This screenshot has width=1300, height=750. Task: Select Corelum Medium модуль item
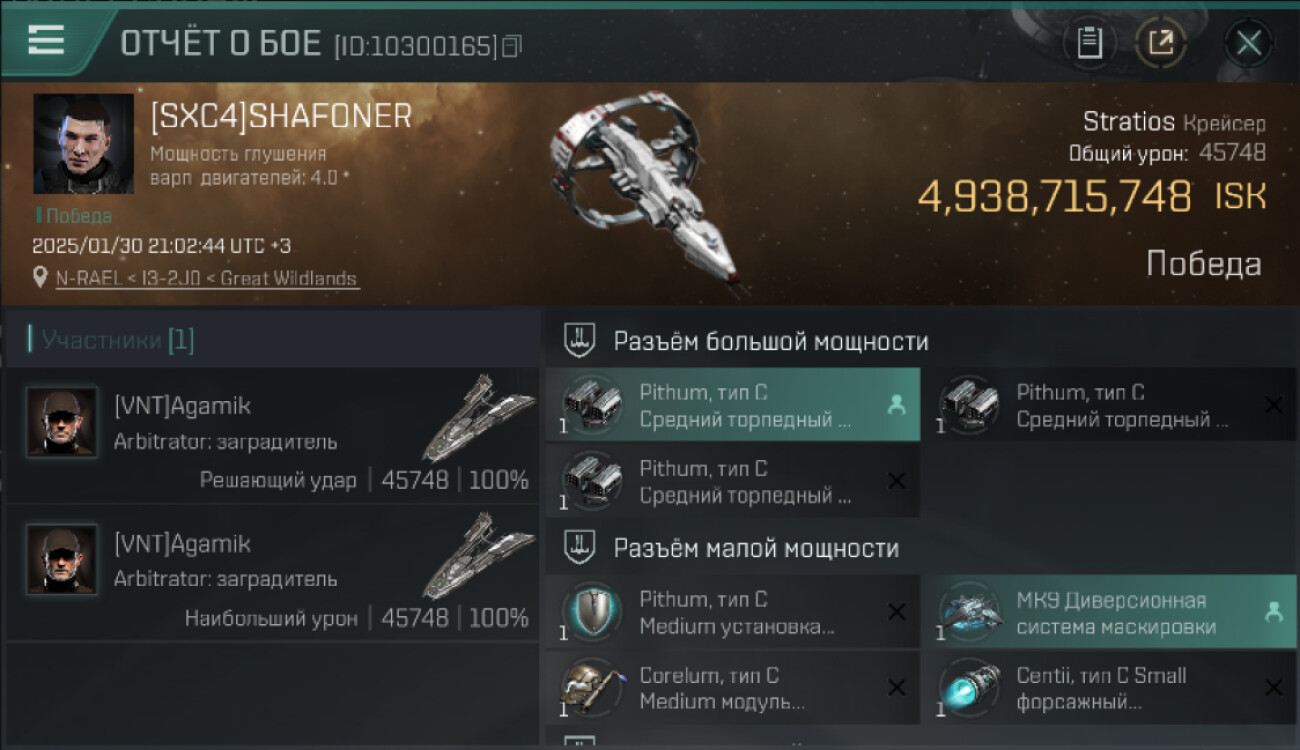point(733,688)
